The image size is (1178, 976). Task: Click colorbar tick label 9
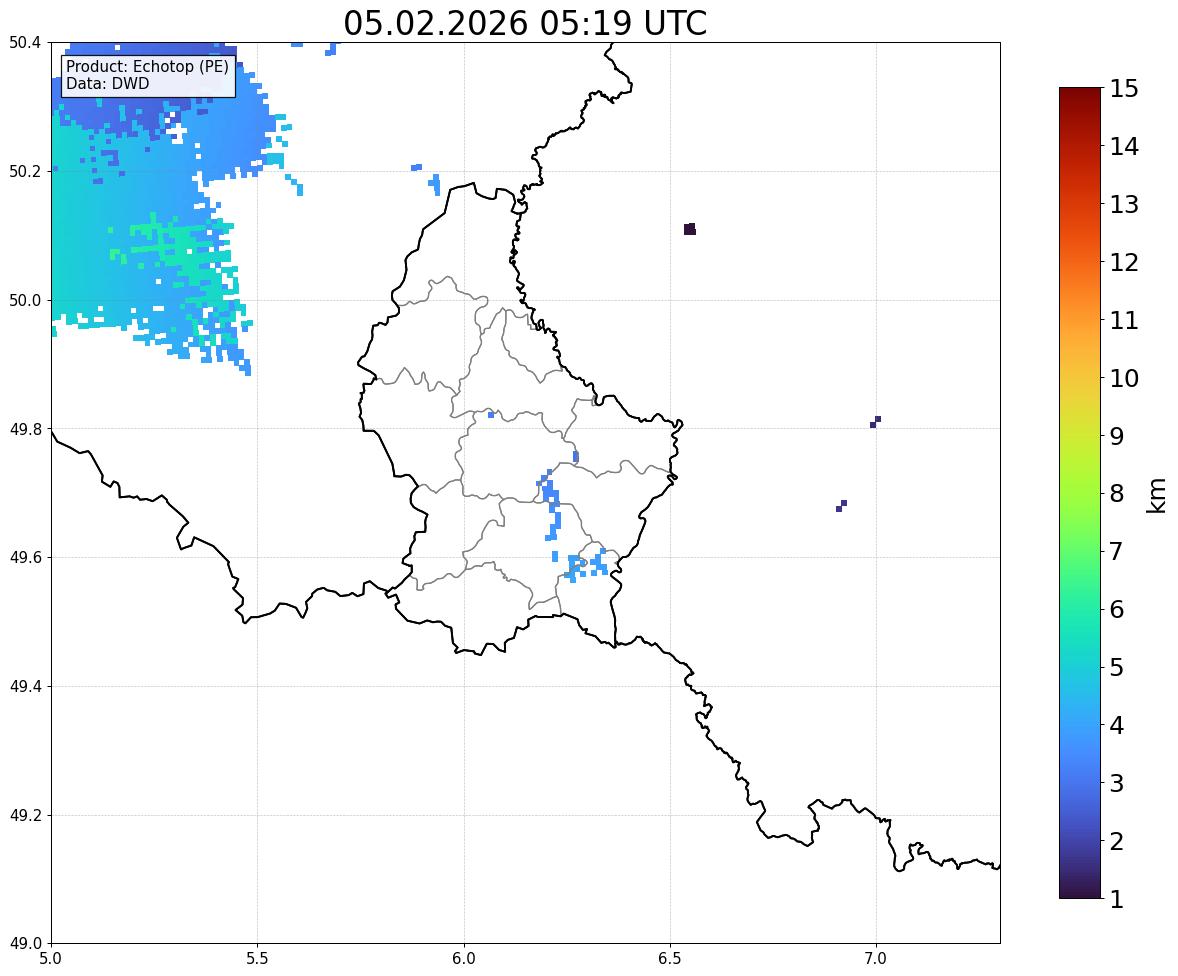1117,436
